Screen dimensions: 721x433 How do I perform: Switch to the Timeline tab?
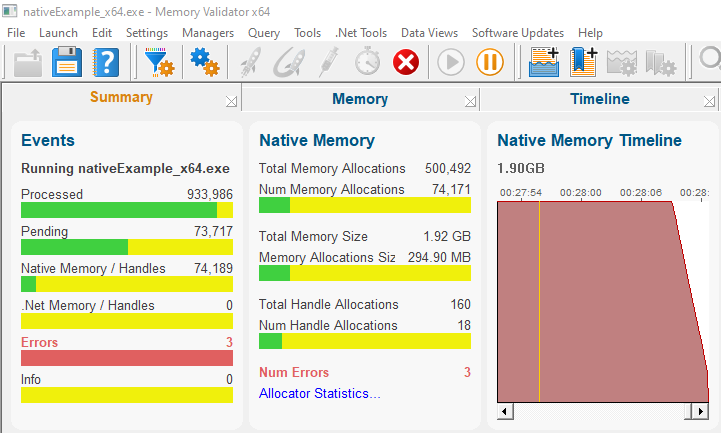600,99
